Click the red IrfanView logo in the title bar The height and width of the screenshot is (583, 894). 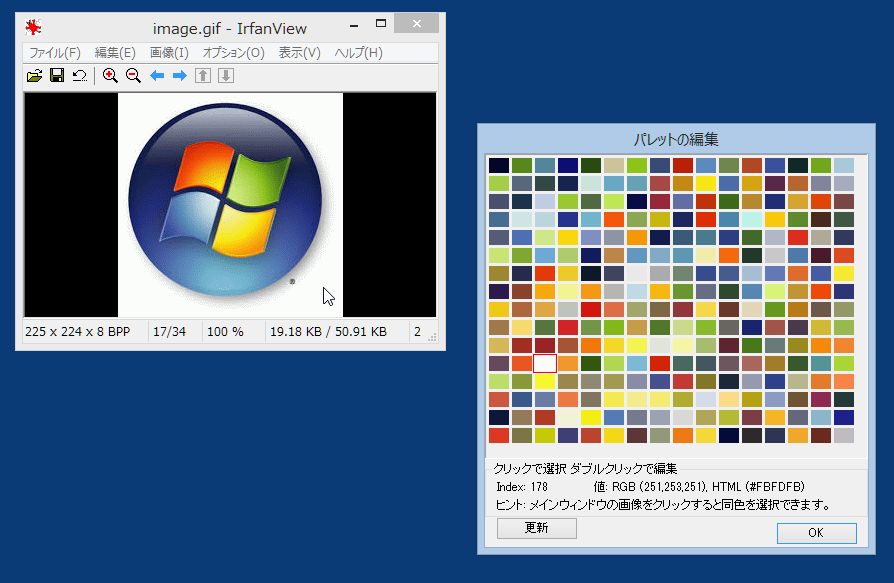(x=33, y=27)
